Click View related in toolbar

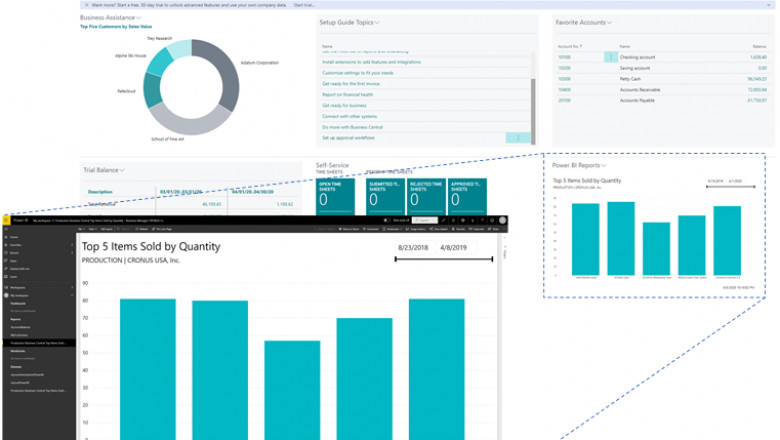click(438, 229)
